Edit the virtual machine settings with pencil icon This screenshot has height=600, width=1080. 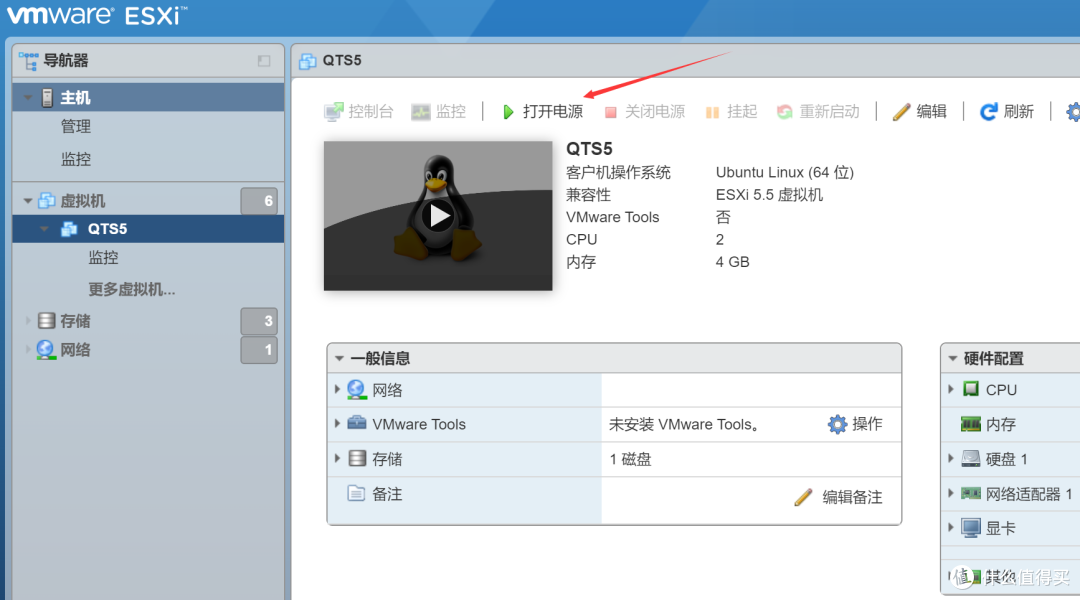click(919, 111)
